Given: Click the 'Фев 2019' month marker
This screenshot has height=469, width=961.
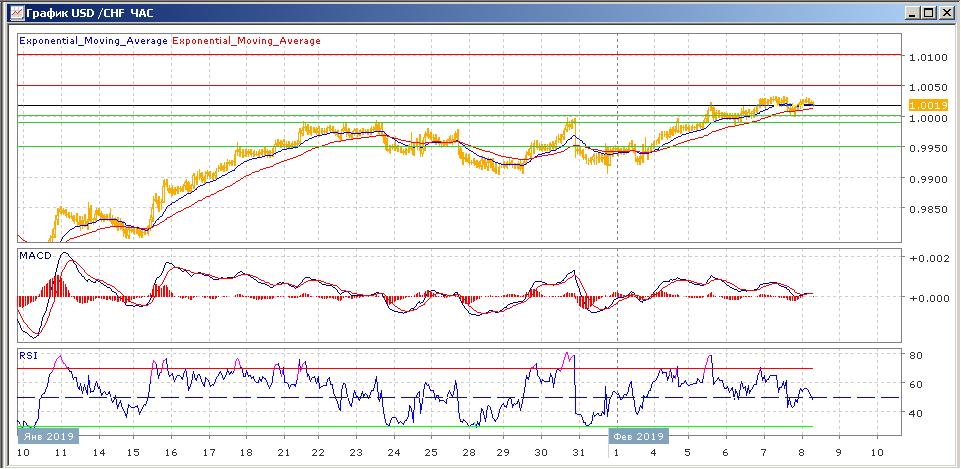Looking at the screenshot, I should pyautogui.click(x=639, y=437).
